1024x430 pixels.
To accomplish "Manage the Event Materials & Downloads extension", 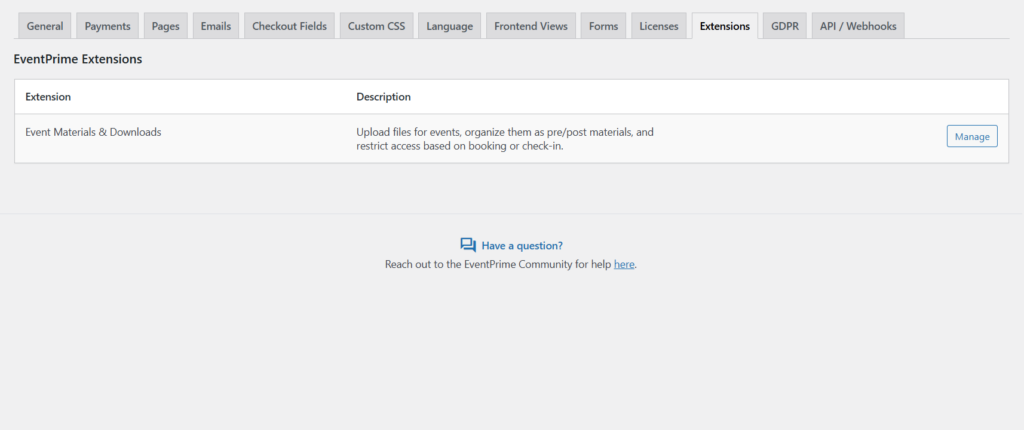I will coord(971,137).
